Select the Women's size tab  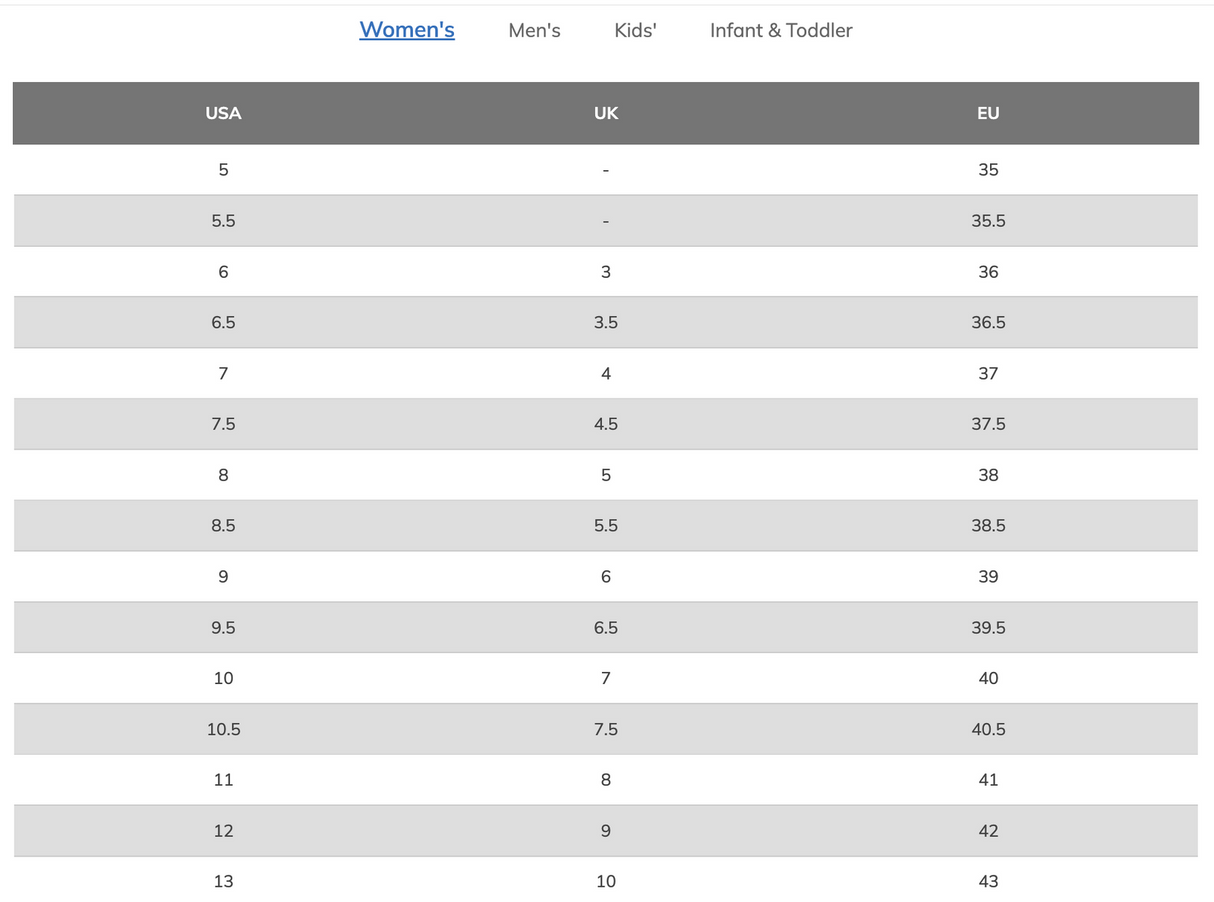(407, 30)
